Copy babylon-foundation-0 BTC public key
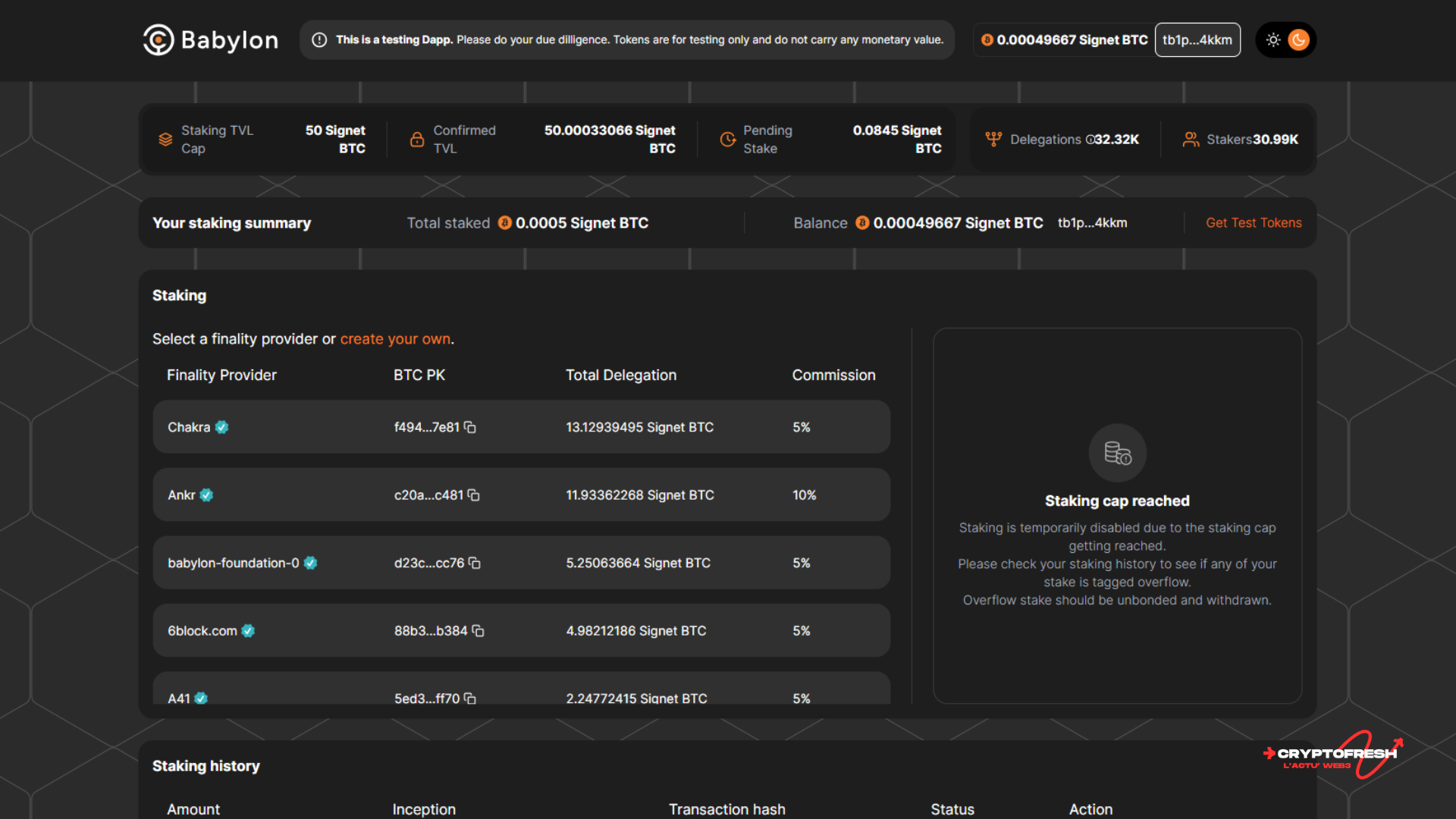 pos(475,563)
